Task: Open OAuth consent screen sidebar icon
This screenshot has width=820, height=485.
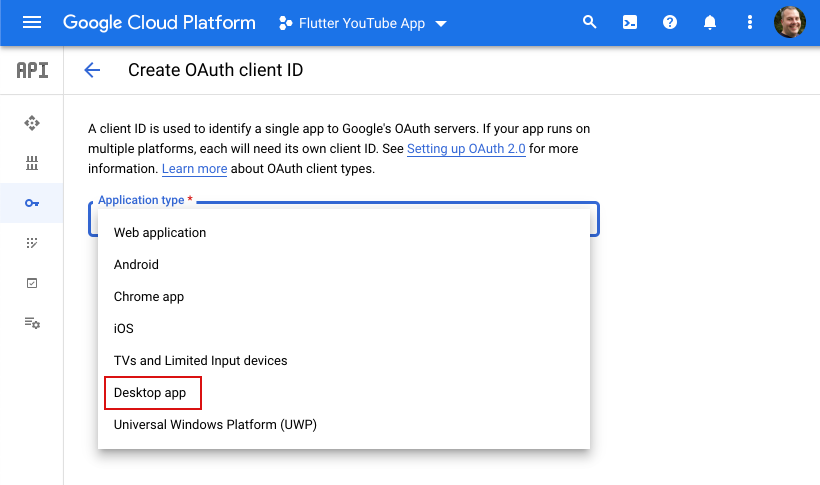Action: pos(32,243)
